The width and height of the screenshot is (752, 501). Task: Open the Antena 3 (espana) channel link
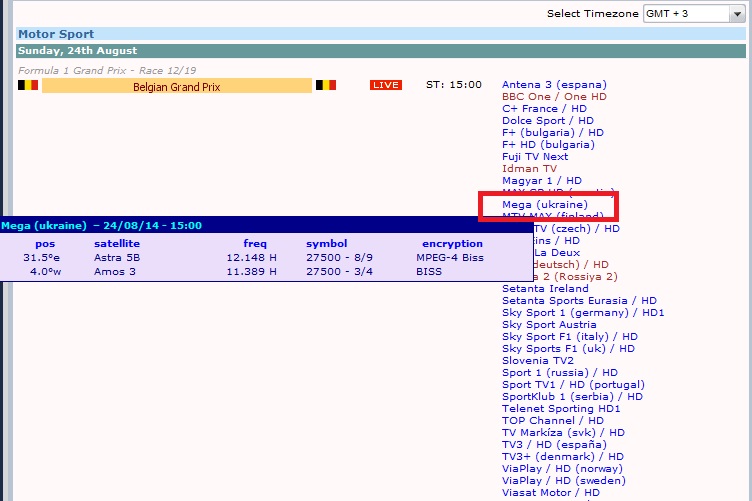click(554, 85)
